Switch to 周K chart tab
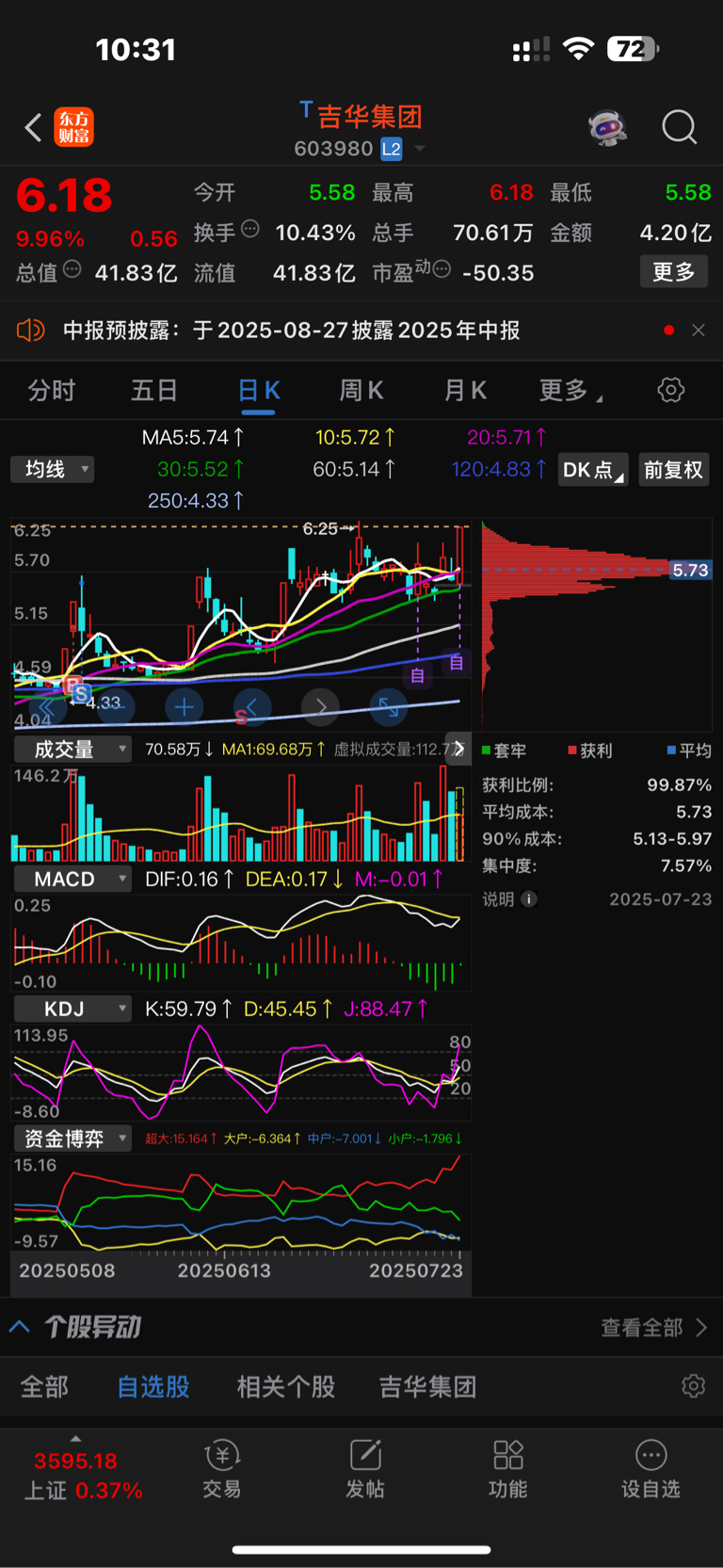The width and height of the screenshot is (723, 1568). tap(361, 391)
